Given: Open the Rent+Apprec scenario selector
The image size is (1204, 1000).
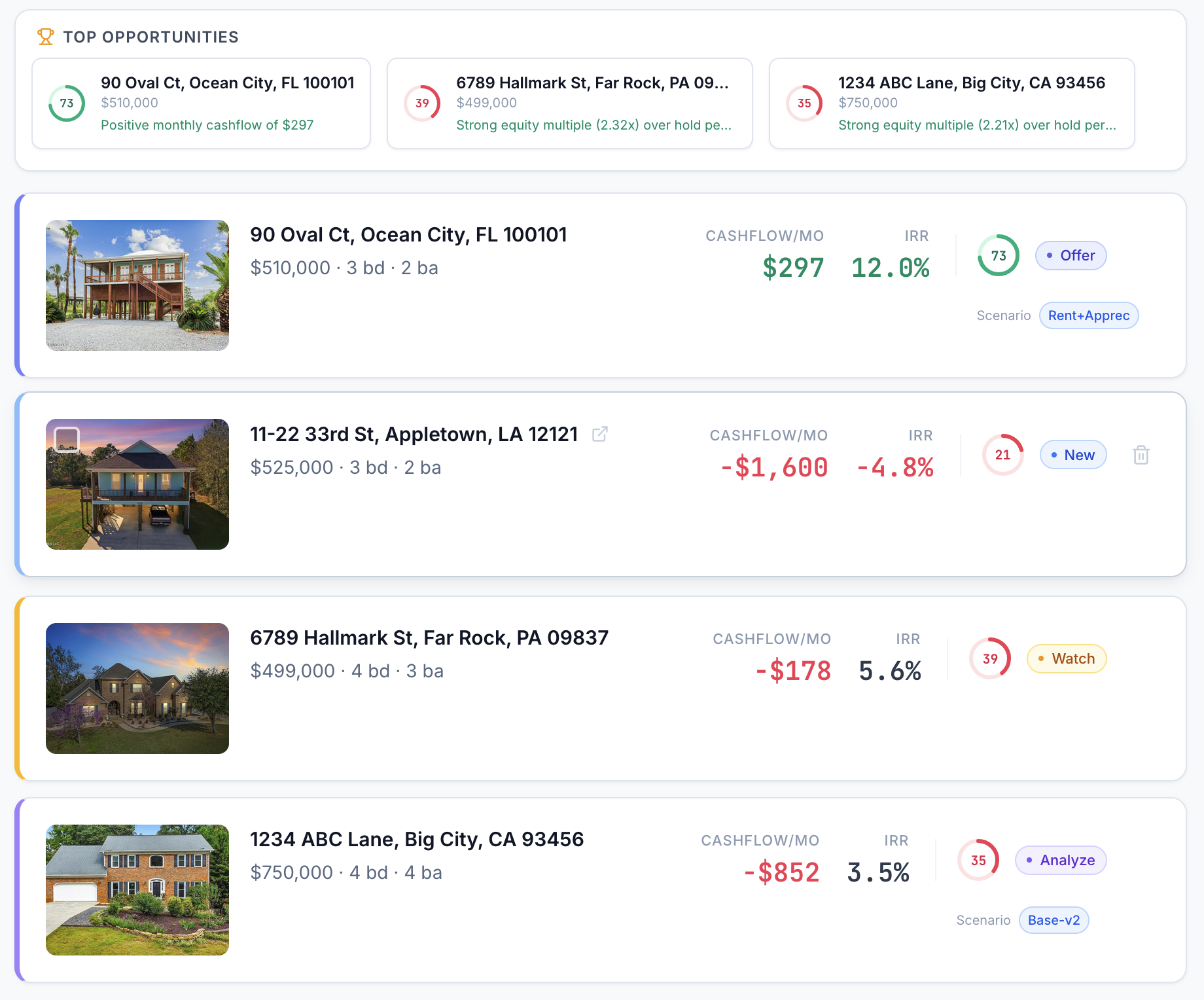Looking at the screenshot, I should [x=1088, y=315].
